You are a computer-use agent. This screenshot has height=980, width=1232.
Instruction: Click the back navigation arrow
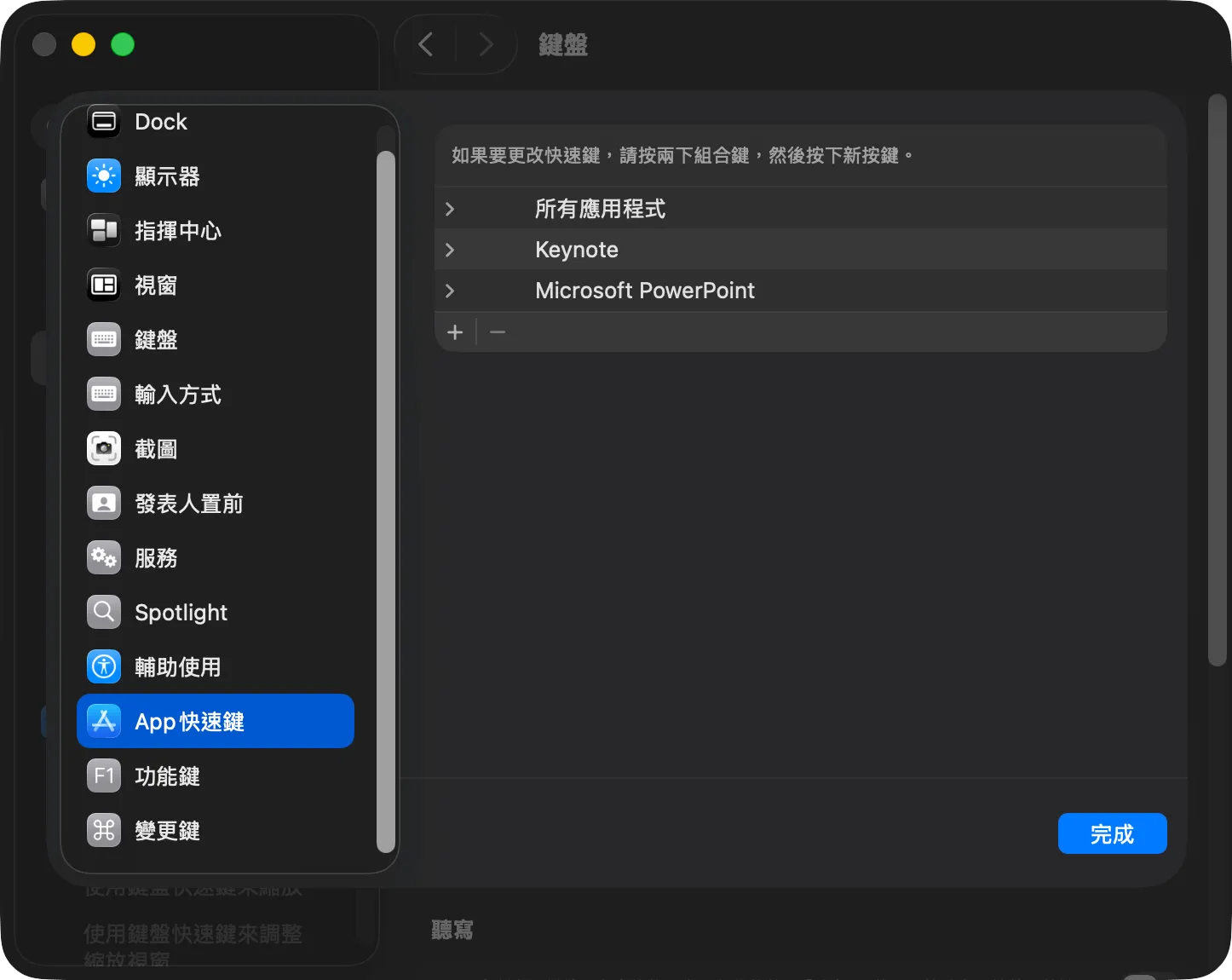(426, 44)
